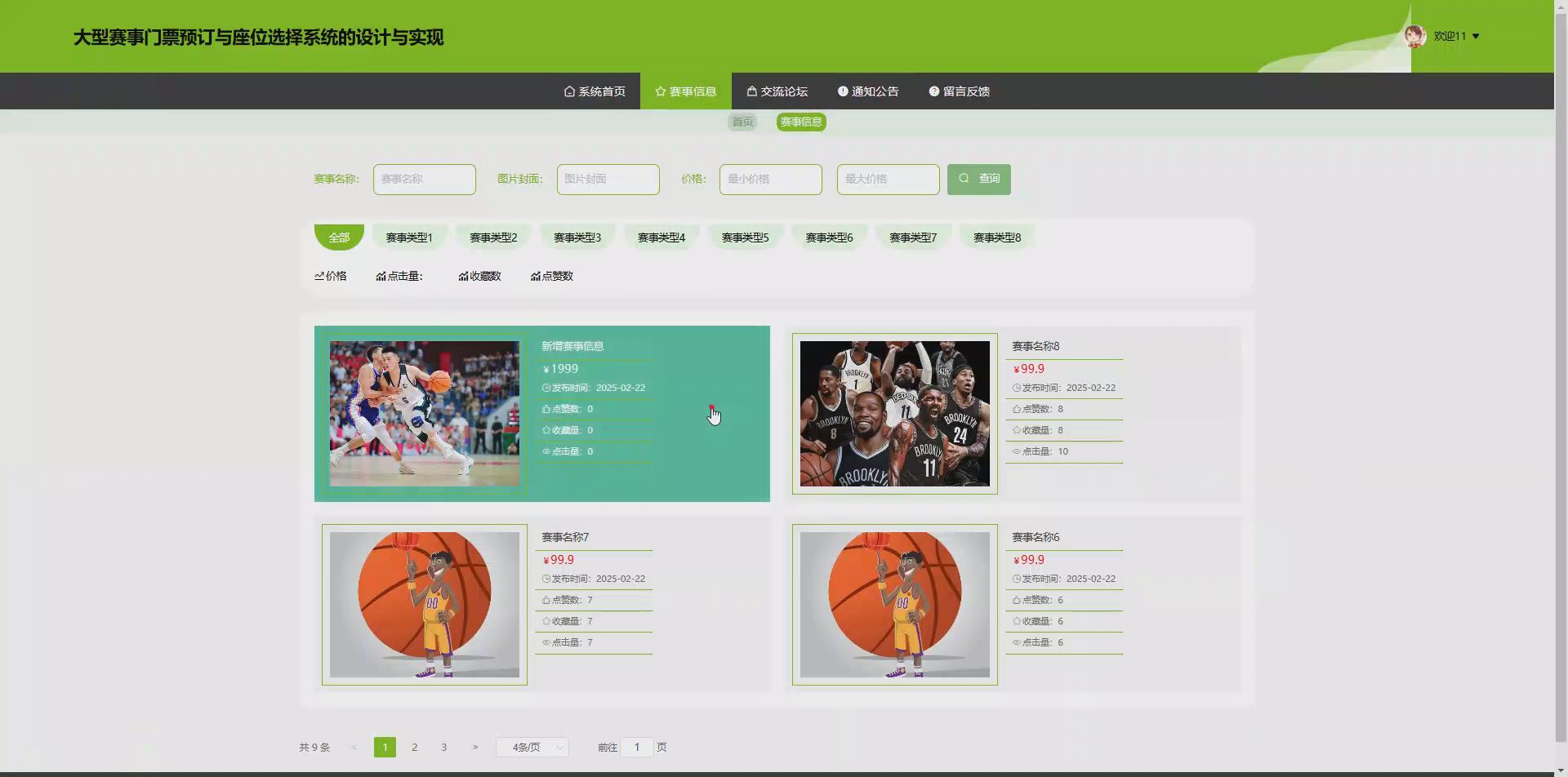Sort by 点赞数
1568x777 pixels.
click(x=552, y=277)
